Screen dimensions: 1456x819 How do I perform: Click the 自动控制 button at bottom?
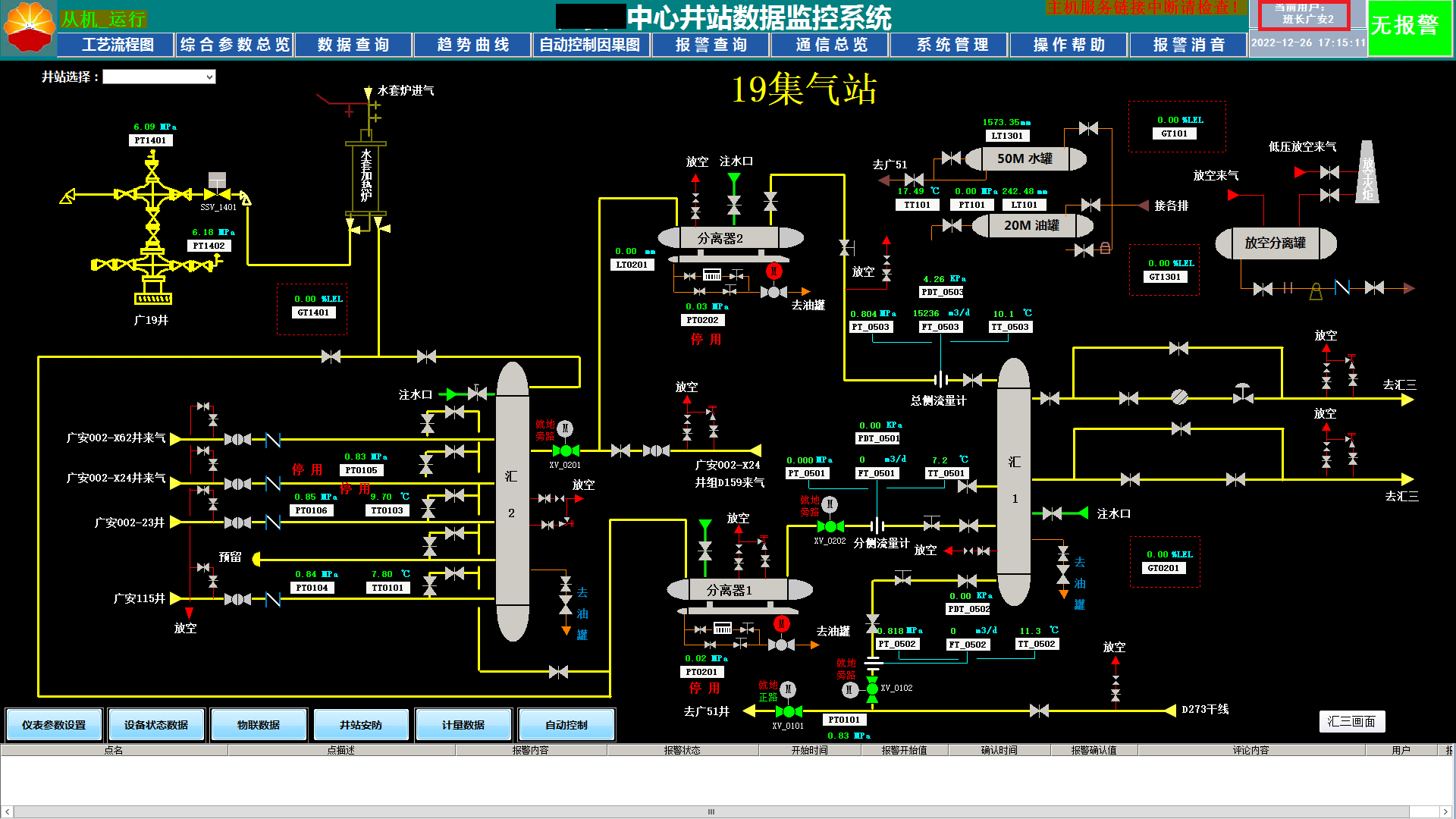click(566, 725)
